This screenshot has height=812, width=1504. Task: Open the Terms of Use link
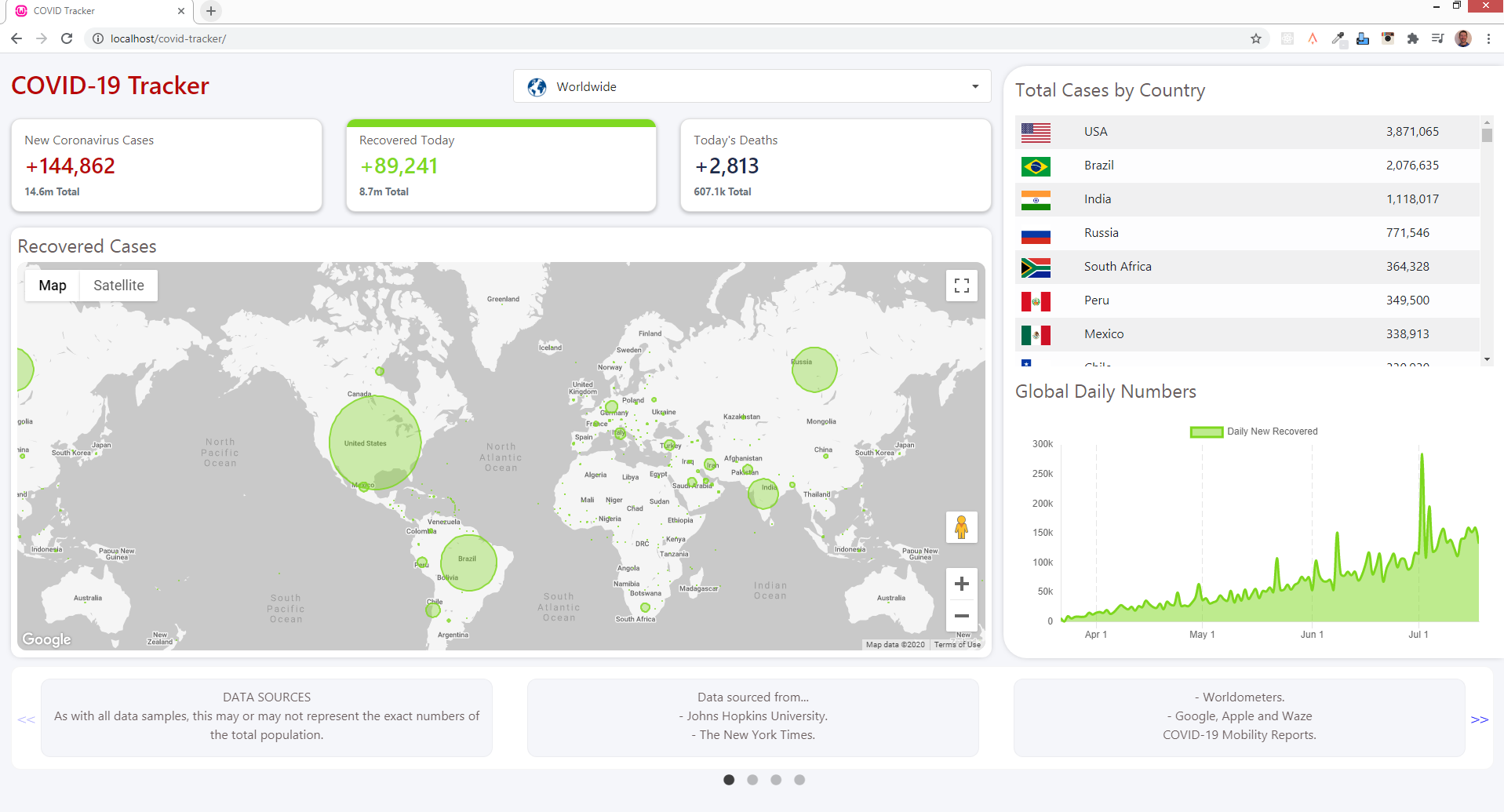(956, 644)
